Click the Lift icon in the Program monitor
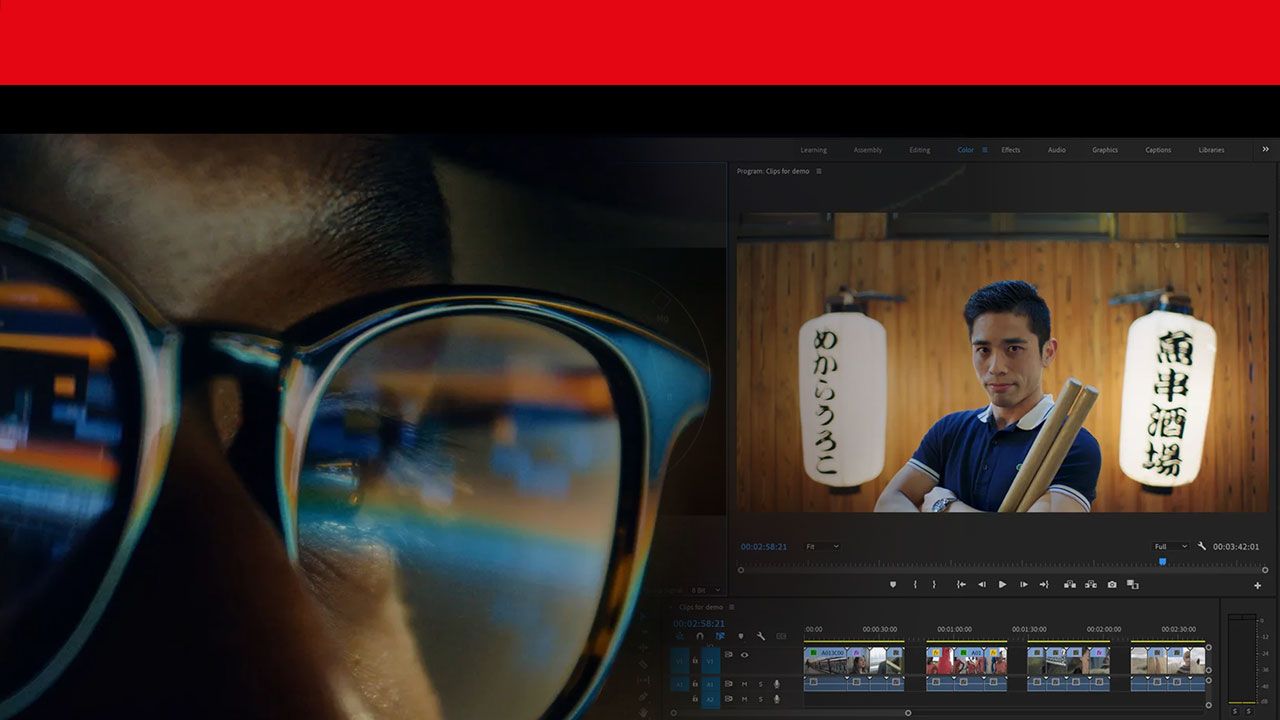 coord(1072,584)
